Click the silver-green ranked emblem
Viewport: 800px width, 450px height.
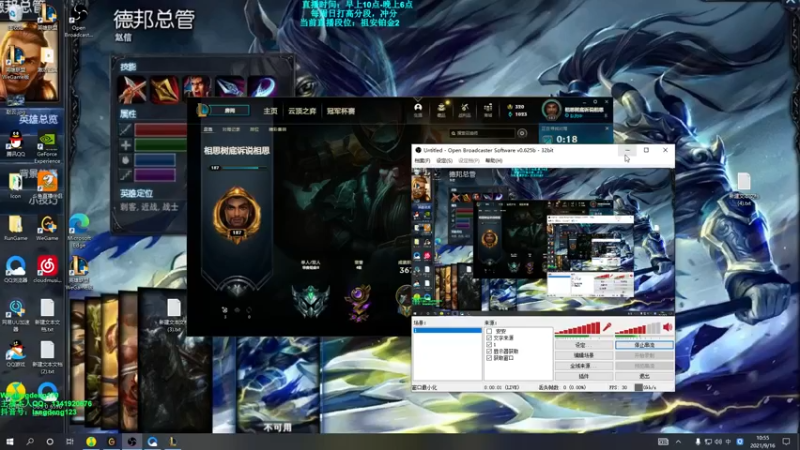point(310,301)
